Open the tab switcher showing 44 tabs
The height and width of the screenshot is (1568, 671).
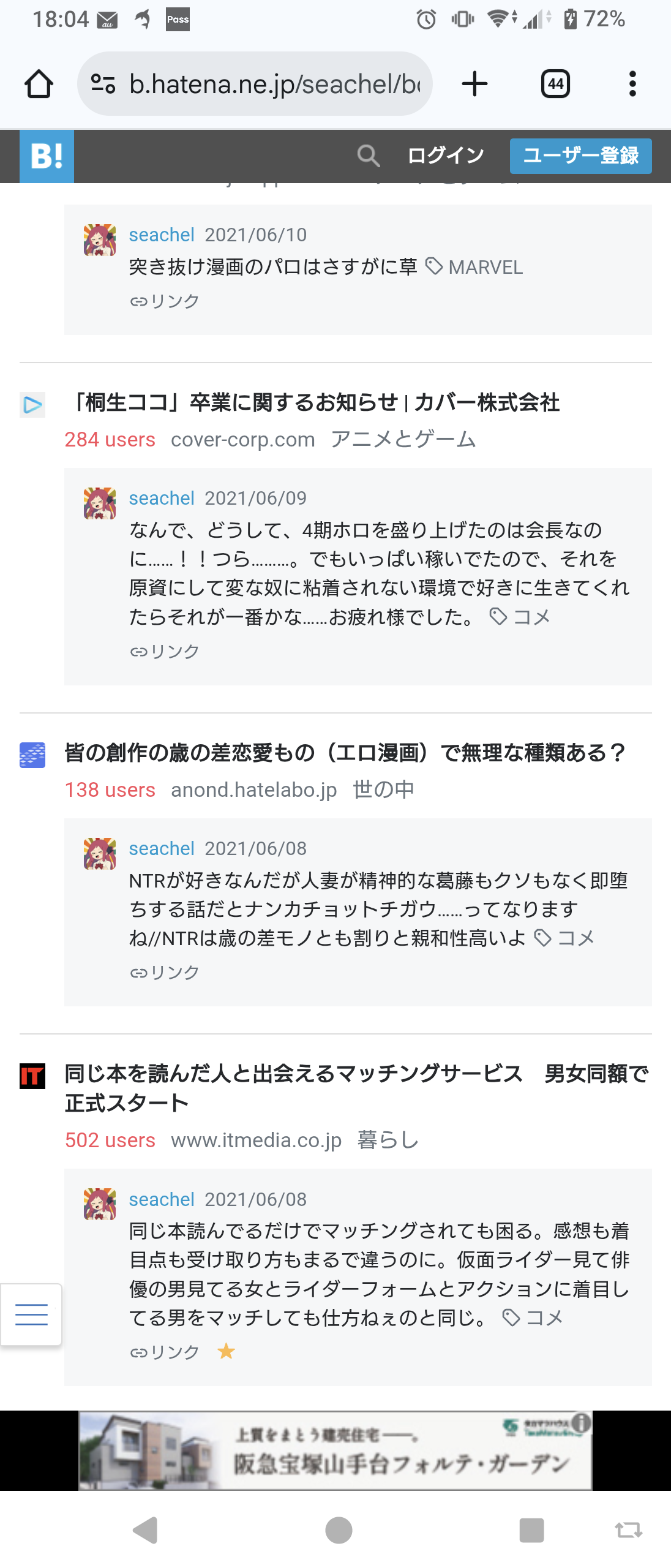[x=555, y=84]
